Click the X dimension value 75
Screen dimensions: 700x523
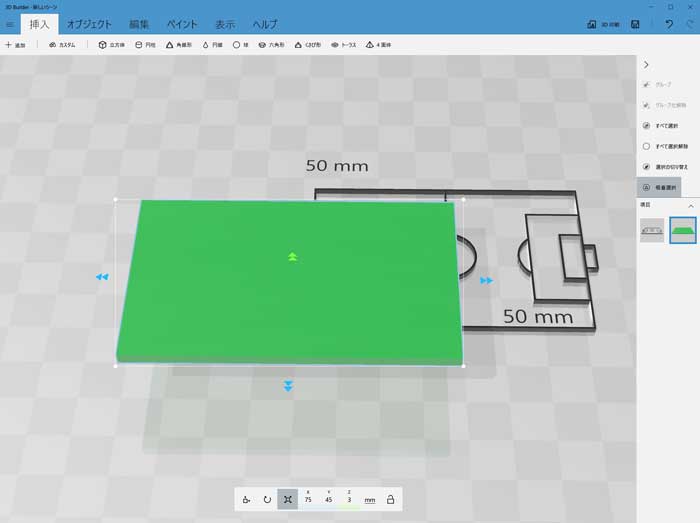click(x=308, y=500)
